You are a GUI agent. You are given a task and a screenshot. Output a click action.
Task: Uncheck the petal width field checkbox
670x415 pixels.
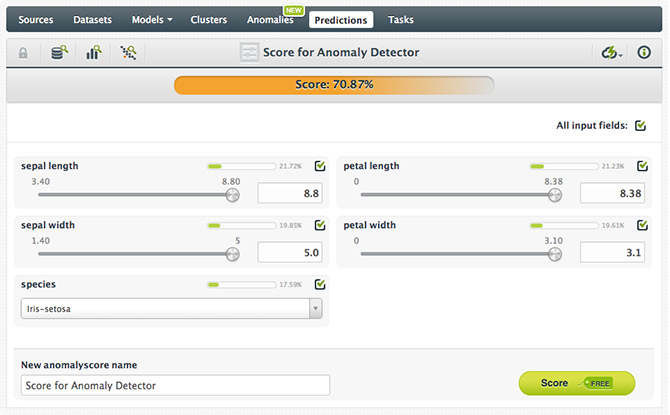coord(642,225)
